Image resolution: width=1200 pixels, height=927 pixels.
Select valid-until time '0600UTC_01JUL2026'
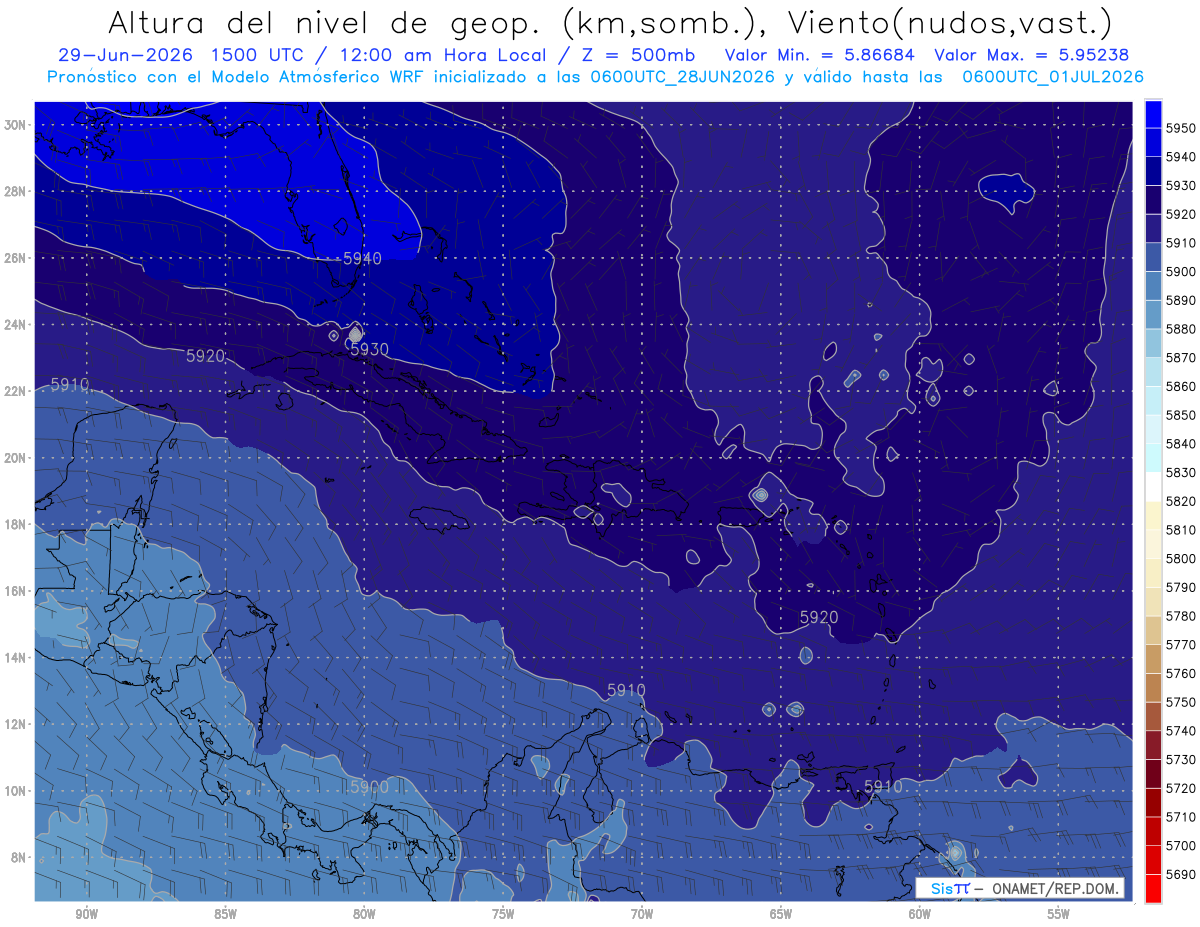(x=1053, y=77)
